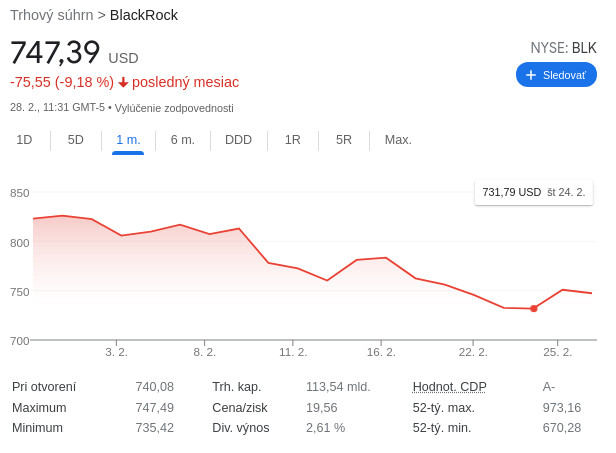
Task: Open the Vylúčenie zodpovednosti disclaimer link
Action: pyautogui.click(x=174, y=108)
